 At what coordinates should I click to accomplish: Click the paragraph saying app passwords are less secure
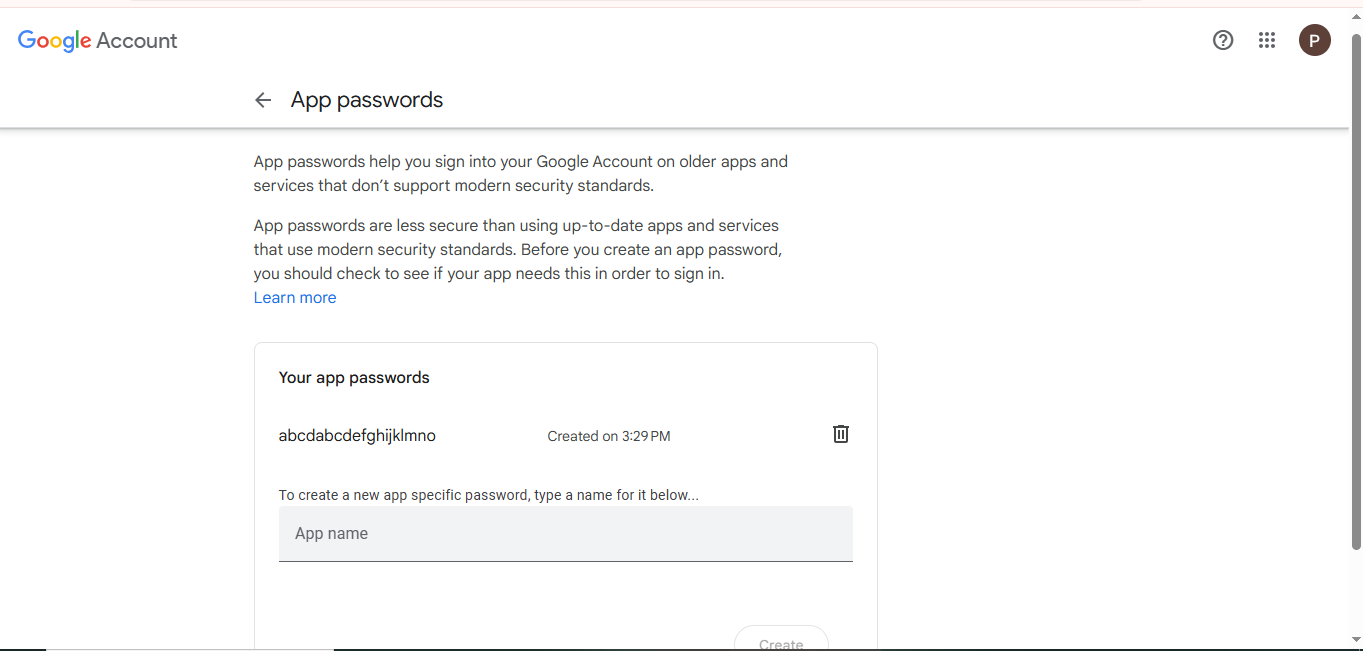pyautogui.click(x=516, y=249)
